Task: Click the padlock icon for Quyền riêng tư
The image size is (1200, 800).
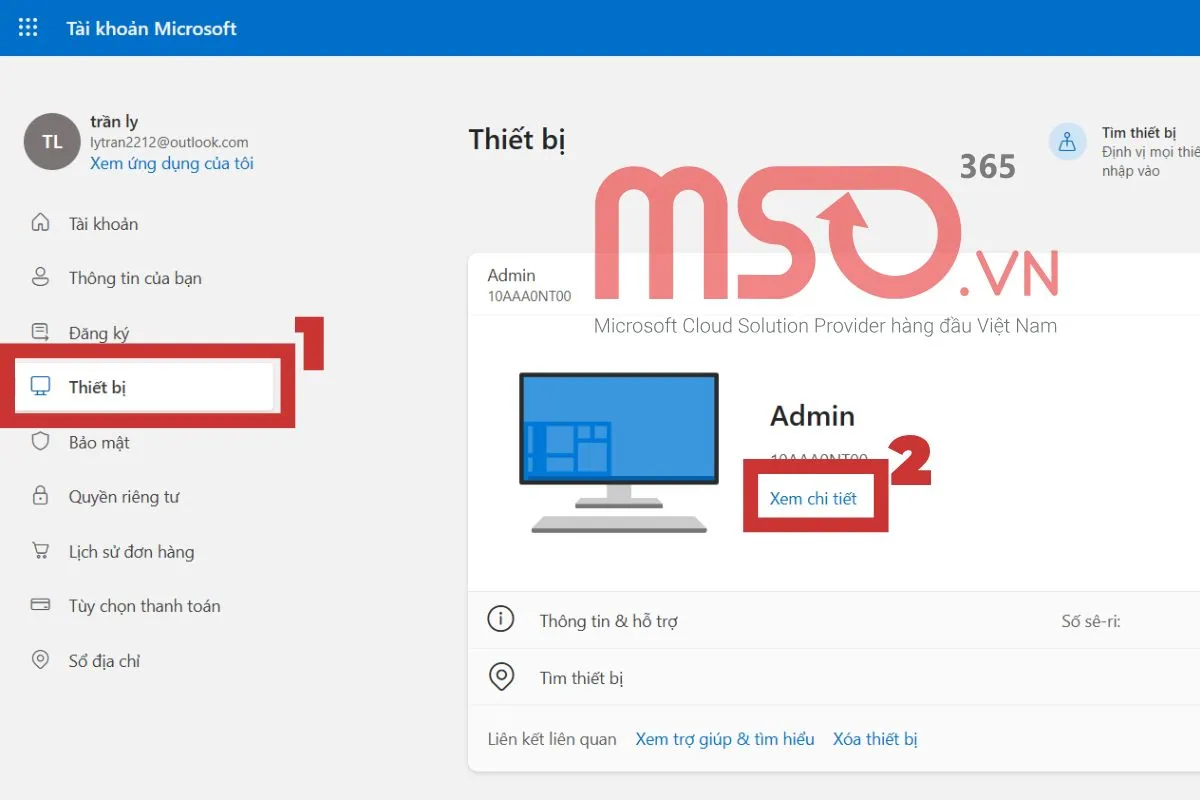Action: pos(40,497)
